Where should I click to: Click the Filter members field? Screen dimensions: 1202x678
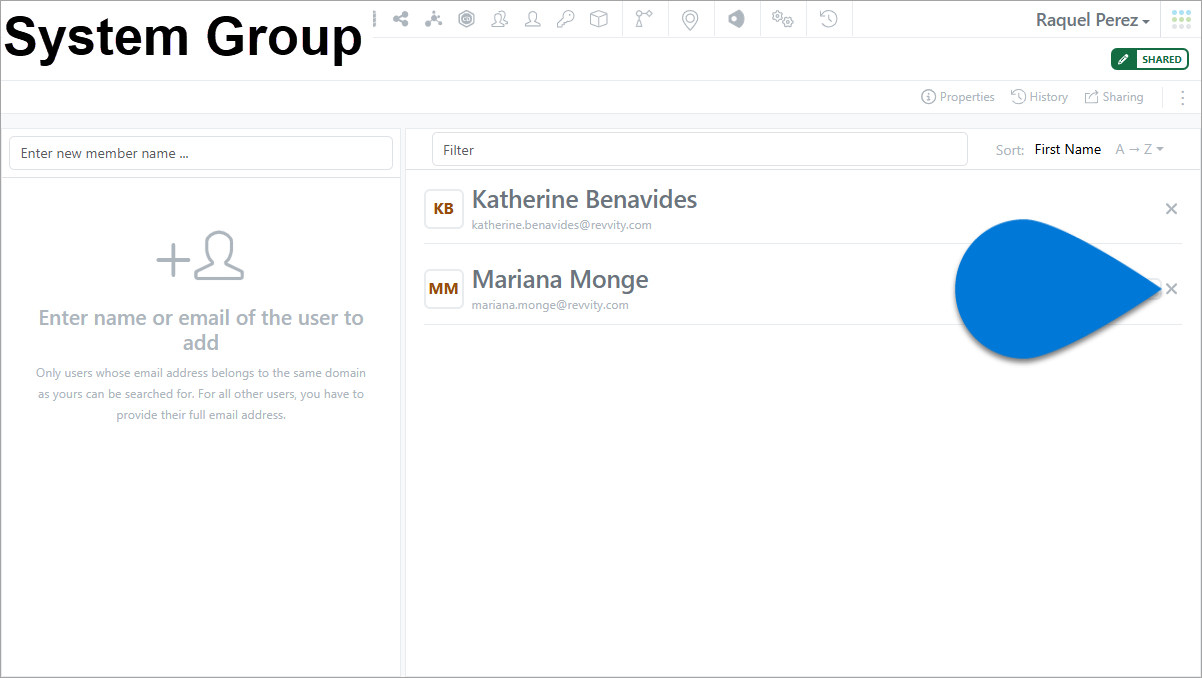700,149
